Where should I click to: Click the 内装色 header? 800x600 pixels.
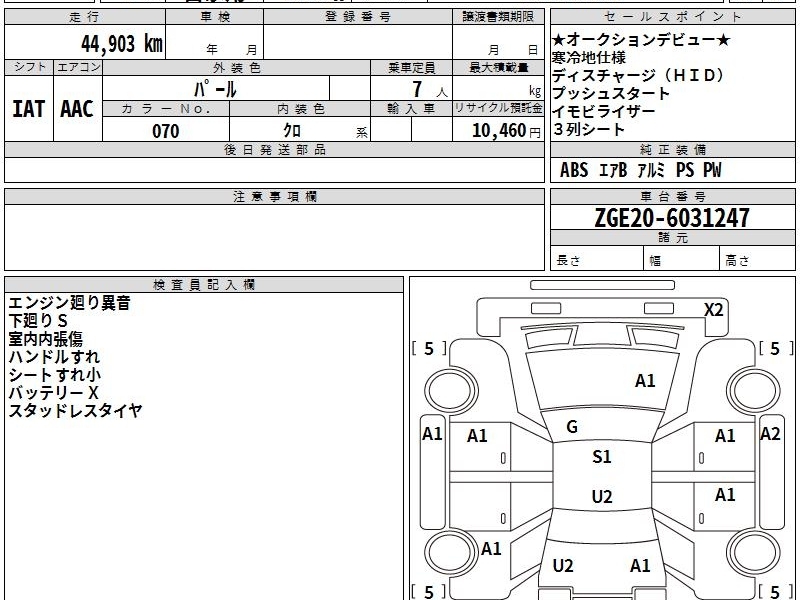300,109
